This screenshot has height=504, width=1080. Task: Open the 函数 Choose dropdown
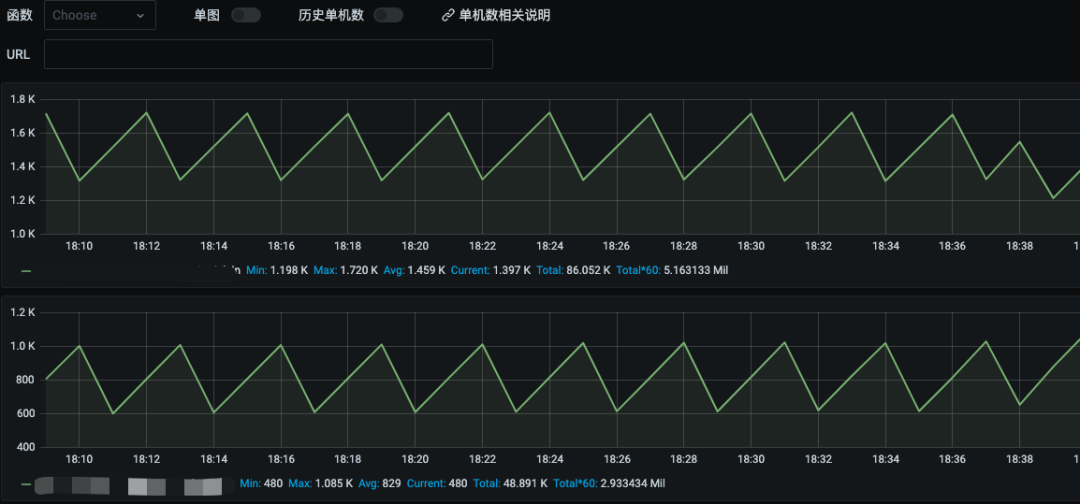100,15
